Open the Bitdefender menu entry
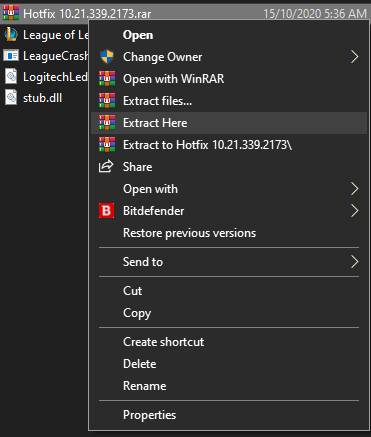371x437 pixels. point(229,211)
